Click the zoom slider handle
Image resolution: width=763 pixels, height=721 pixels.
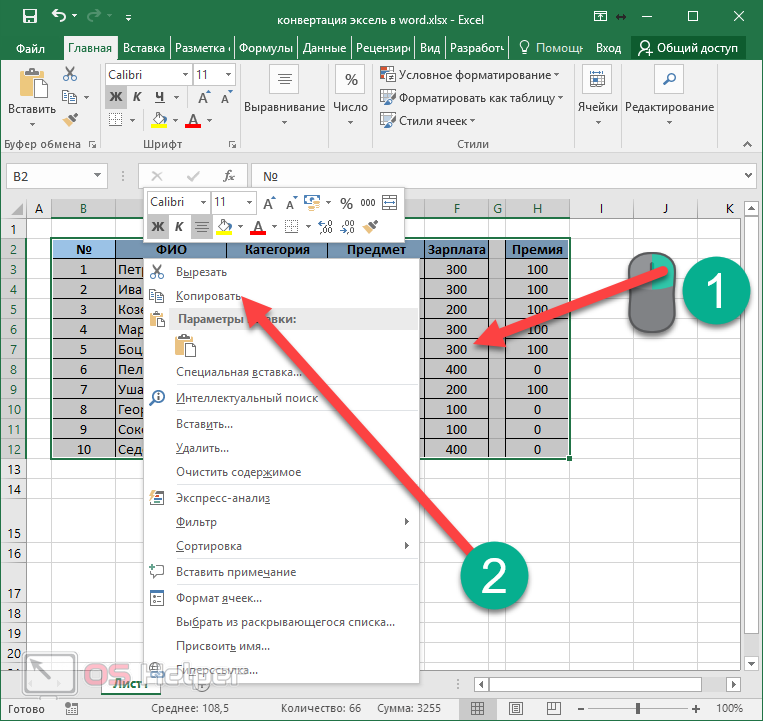point(637,708)
